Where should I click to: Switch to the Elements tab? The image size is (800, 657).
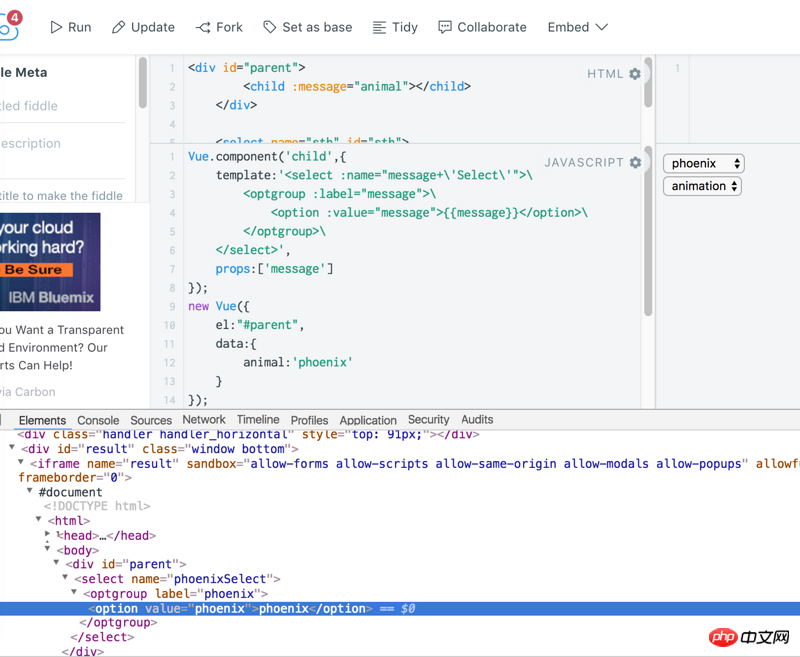tap(42, 420)
